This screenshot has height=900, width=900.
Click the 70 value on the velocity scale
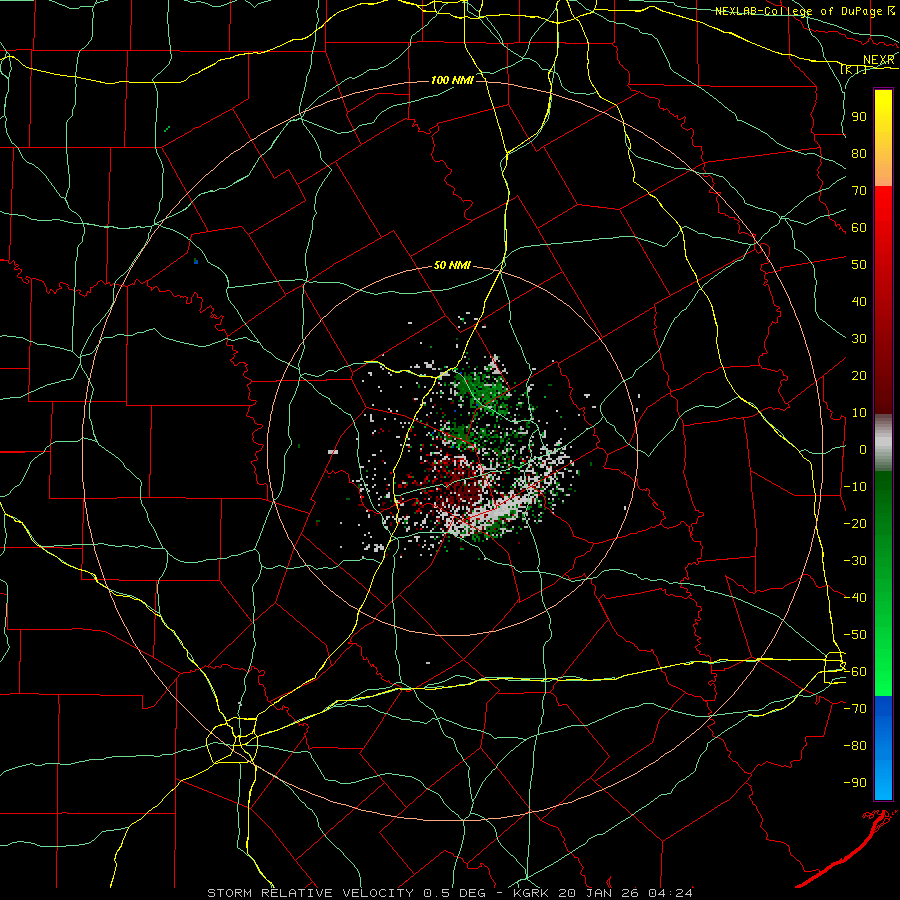859,191
